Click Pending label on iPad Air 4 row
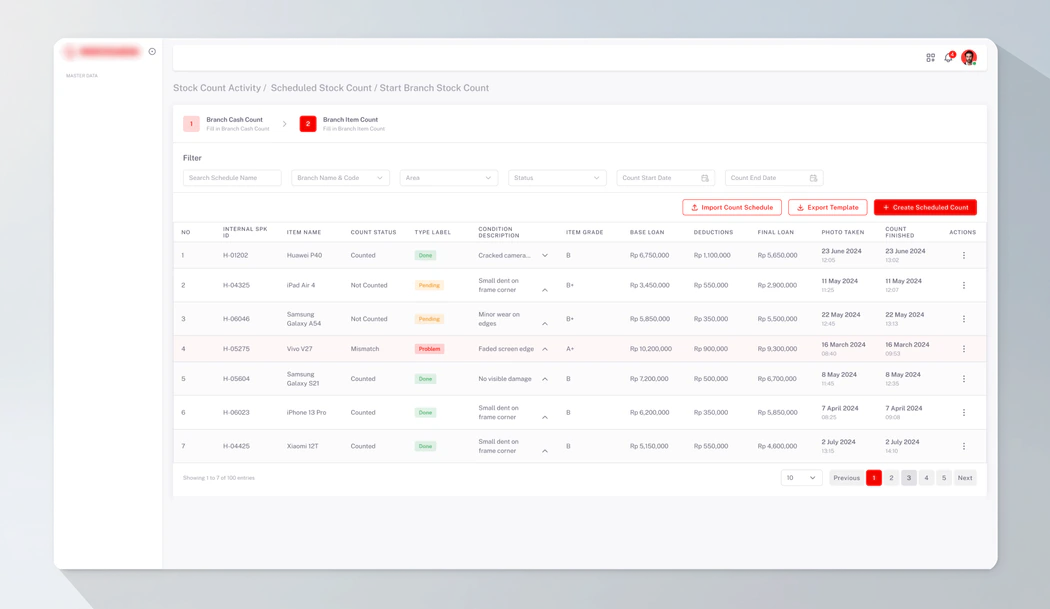The height and width of the screenshot is (609, 1050). click(429, 285)
